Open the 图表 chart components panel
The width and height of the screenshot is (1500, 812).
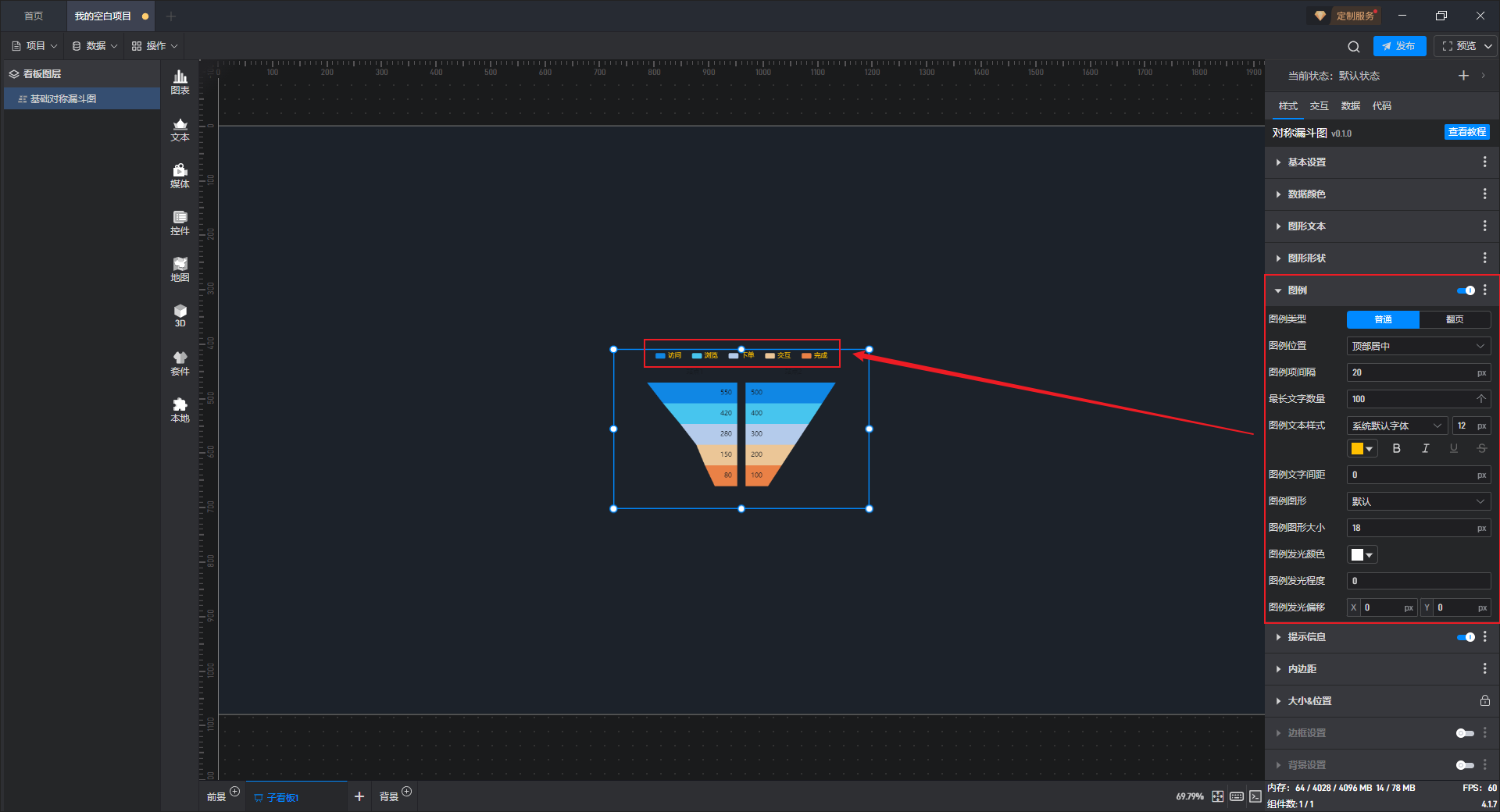(180, 82)
